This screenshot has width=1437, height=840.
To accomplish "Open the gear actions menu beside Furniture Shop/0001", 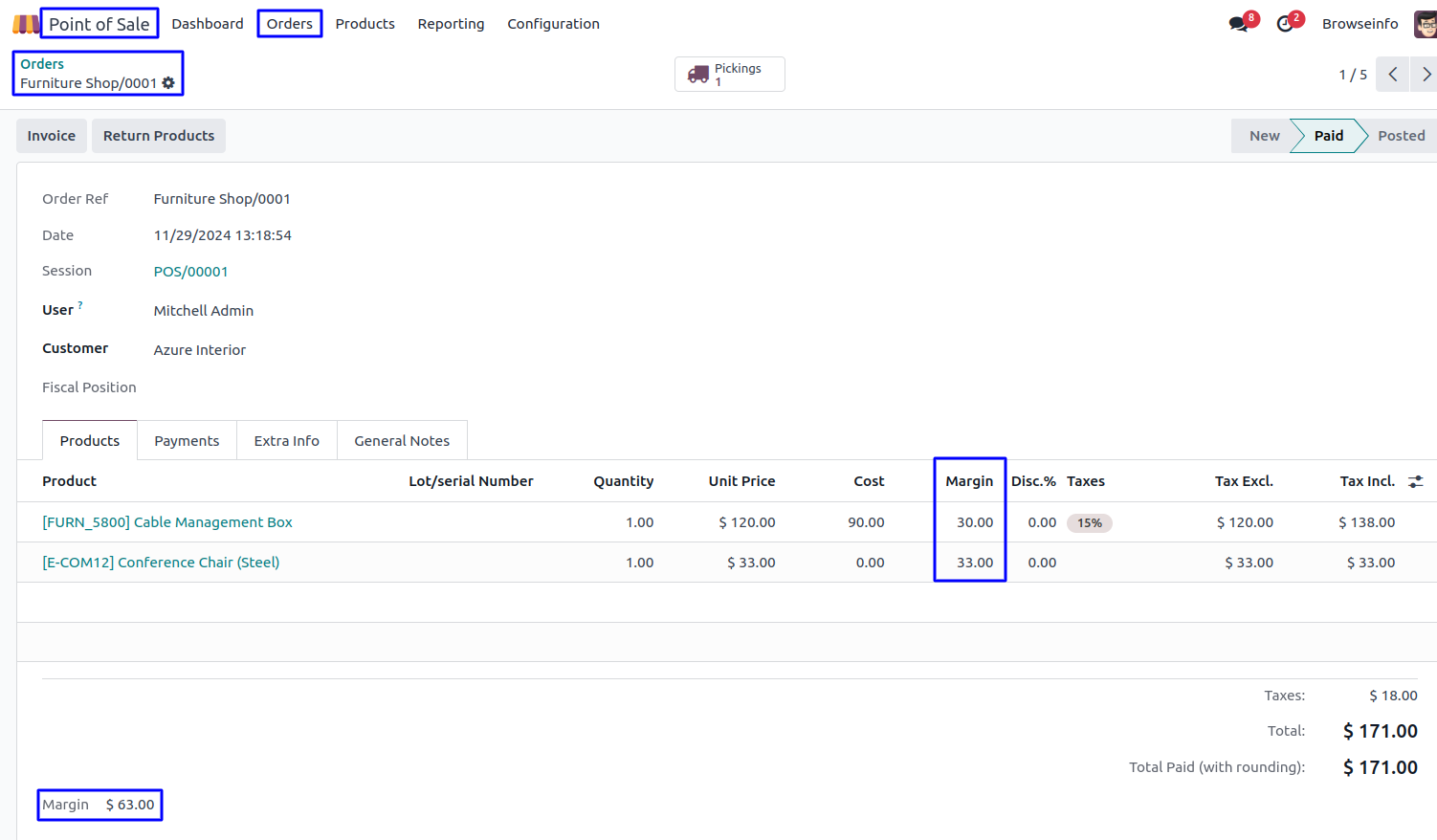I will click(168, 83).
